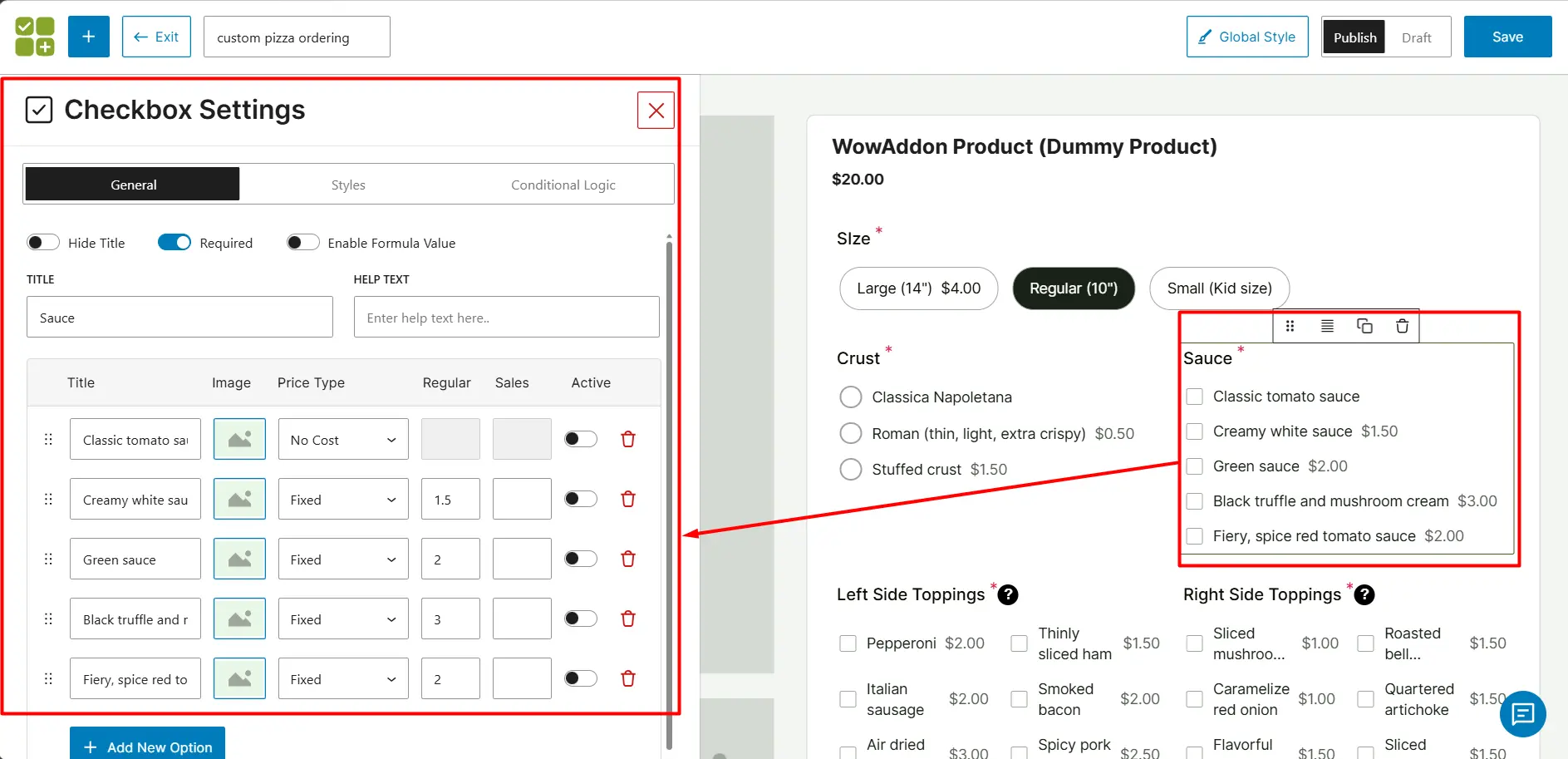The width and height of the screenshot is (1568, 759).
Task: Open the Fixed price dropdown for Green sauce
Action: click(x=342, y=559)
